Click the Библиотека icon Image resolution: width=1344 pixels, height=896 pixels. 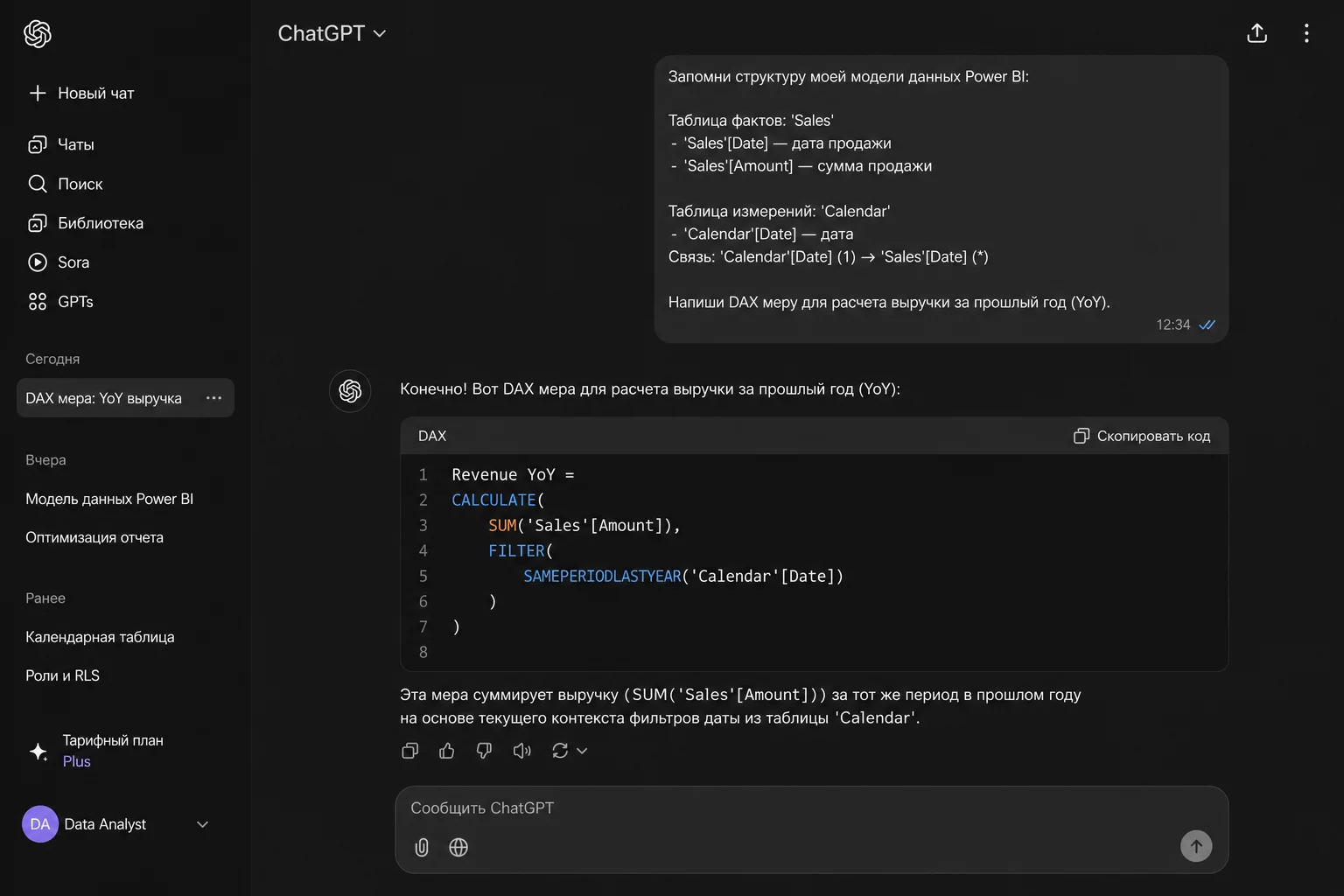pyautogui.click(x=38, y=223)
